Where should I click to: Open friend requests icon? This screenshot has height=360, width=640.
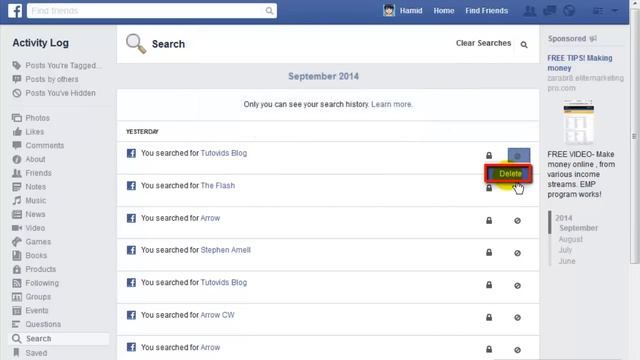[x=529, y=11]
